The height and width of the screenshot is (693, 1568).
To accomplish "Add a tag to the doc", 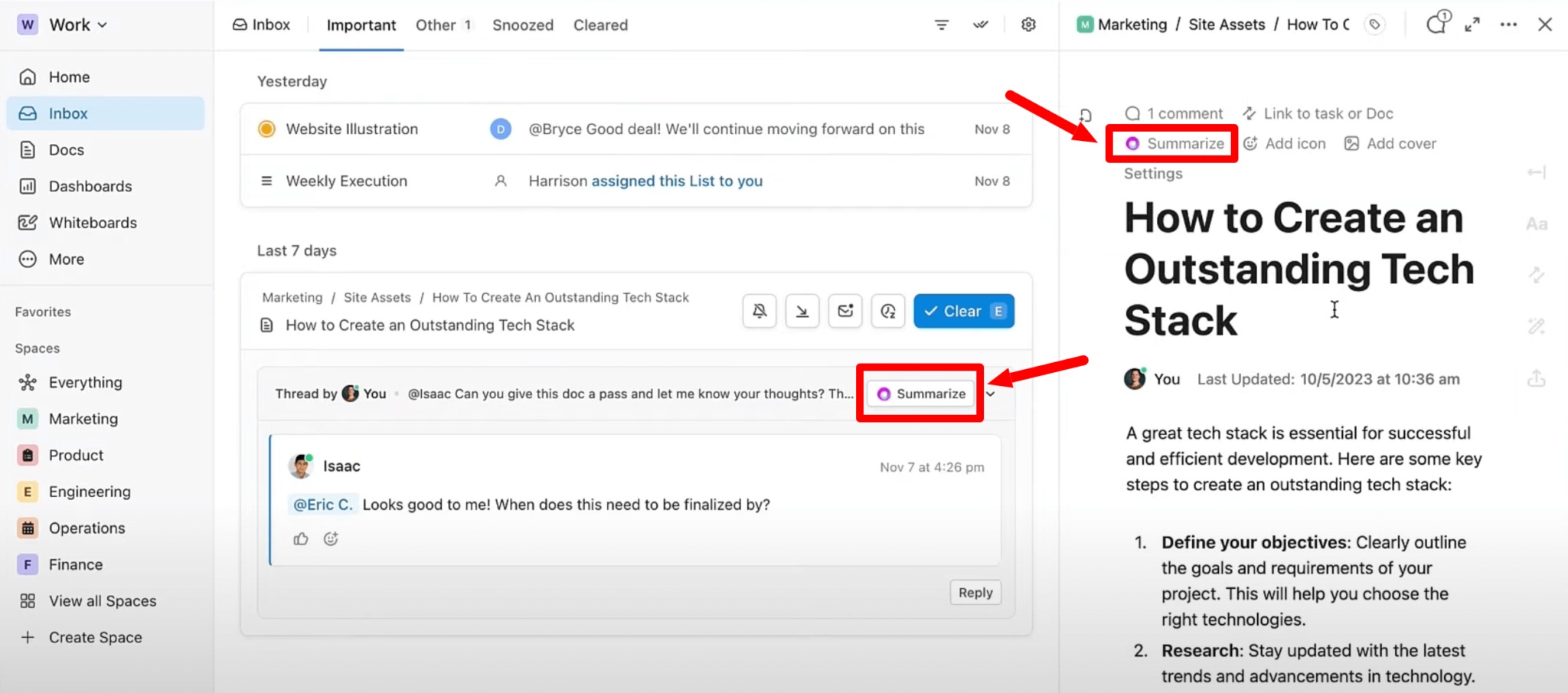I will tap(1374, 24).
